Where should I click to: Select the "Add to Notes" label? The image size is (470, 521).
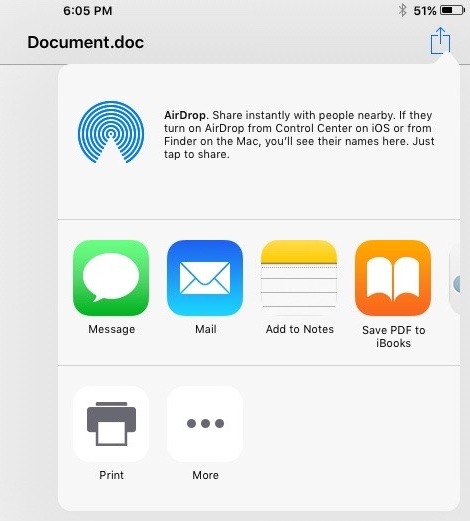[300, 329]
